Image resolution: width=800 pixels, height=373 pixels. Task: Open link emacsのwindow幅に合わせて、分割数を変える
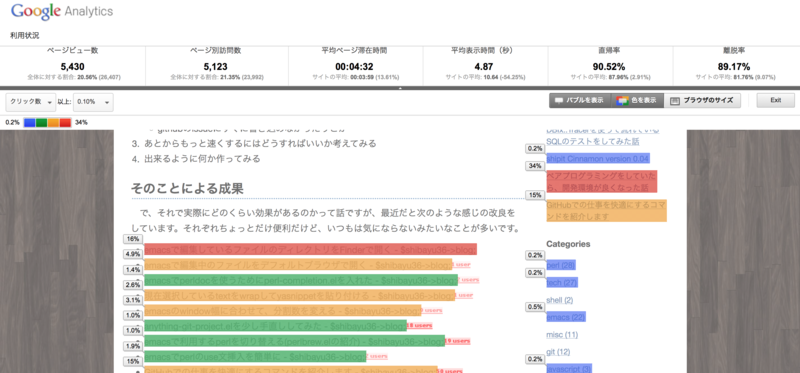(283, 311)
